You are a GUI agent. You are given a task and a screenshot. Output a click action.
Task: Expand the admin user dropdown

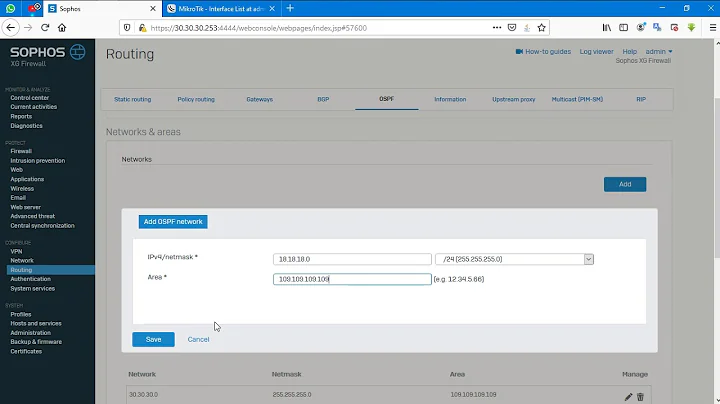point(659,51)
